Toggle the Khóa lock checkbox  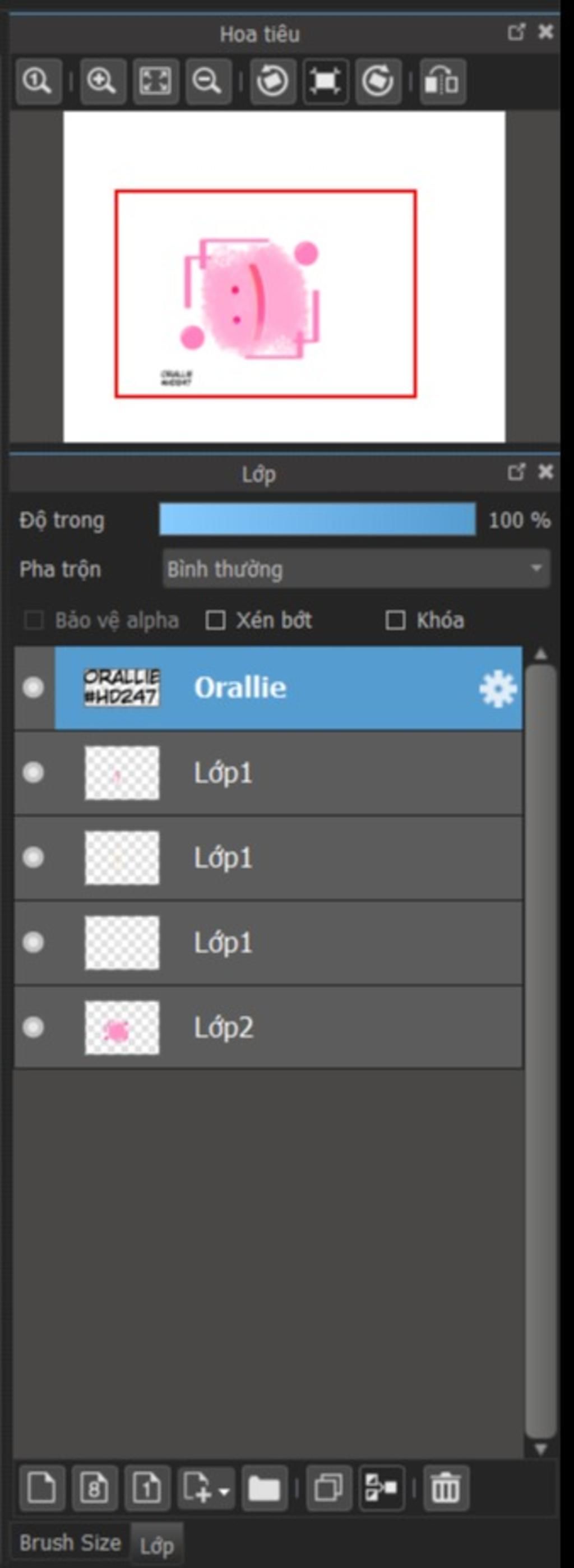coord(396,621)
